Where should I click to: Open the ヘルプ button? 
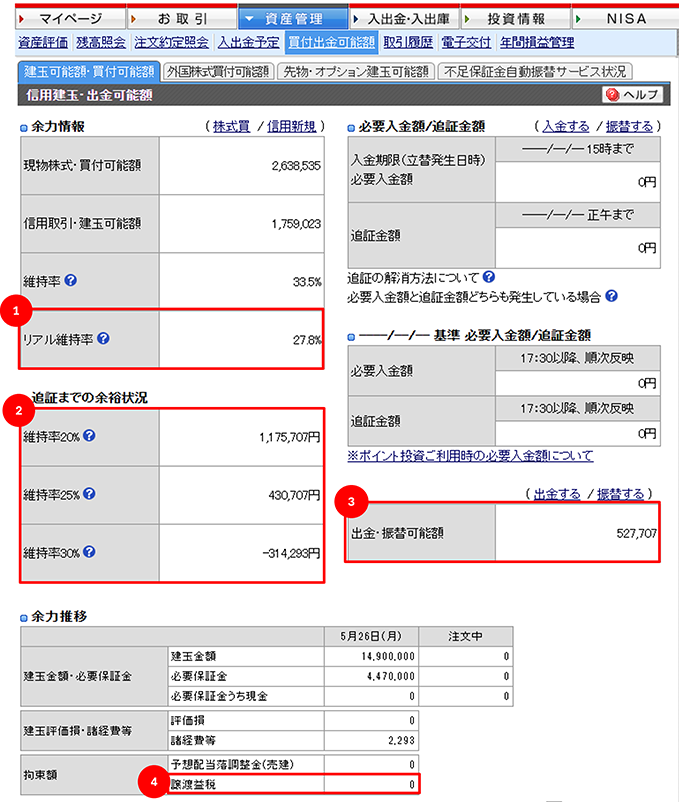tap(632, 94)
